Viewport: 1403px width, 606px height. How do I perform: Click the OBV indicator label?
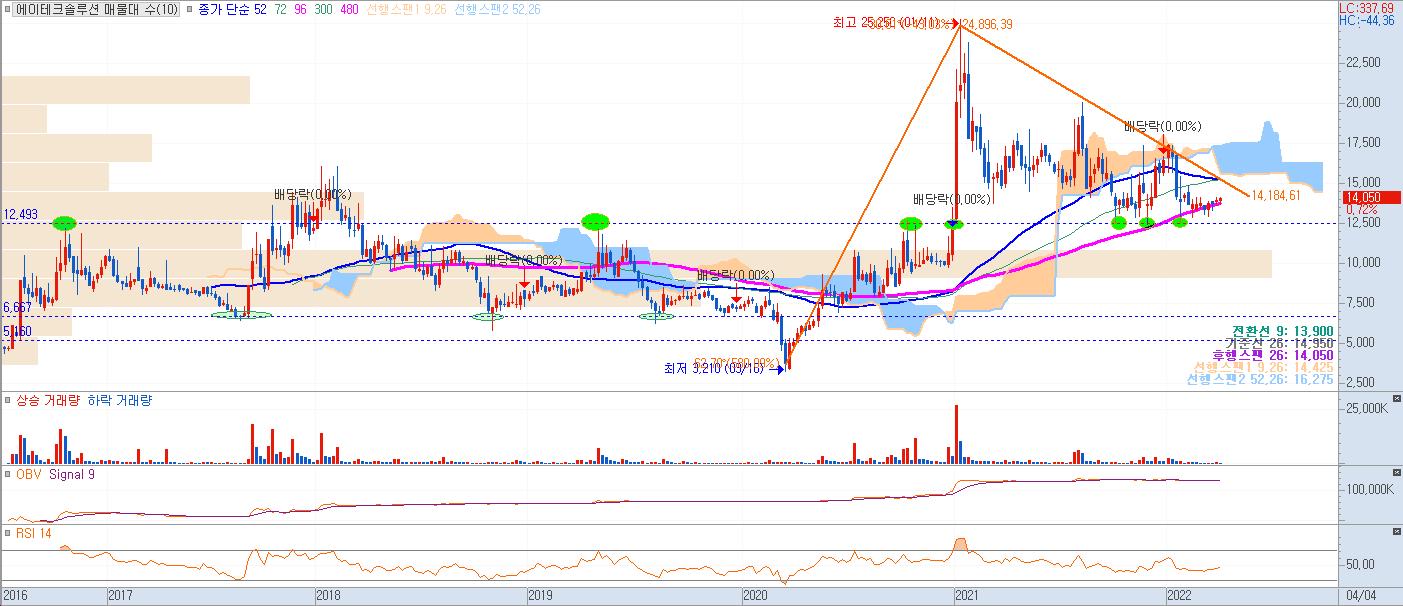tap(28, 474)
